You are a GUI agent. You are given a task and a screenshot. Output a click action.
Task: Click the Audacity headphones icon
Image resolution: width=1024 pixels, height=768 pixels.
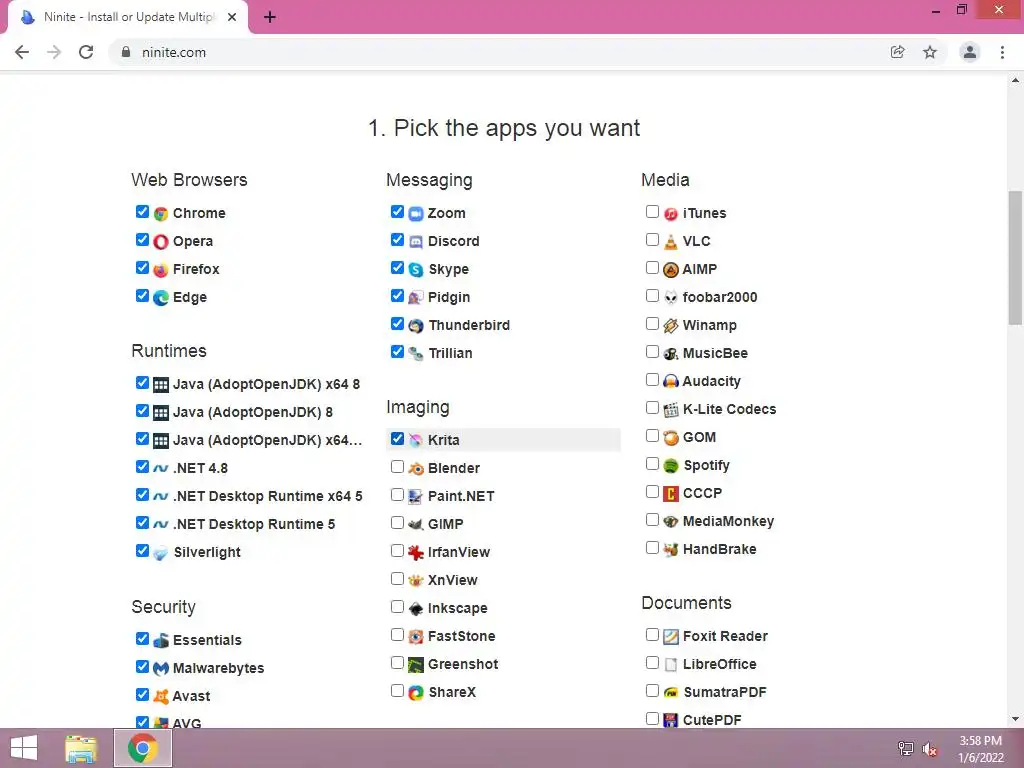coord(671,381)
